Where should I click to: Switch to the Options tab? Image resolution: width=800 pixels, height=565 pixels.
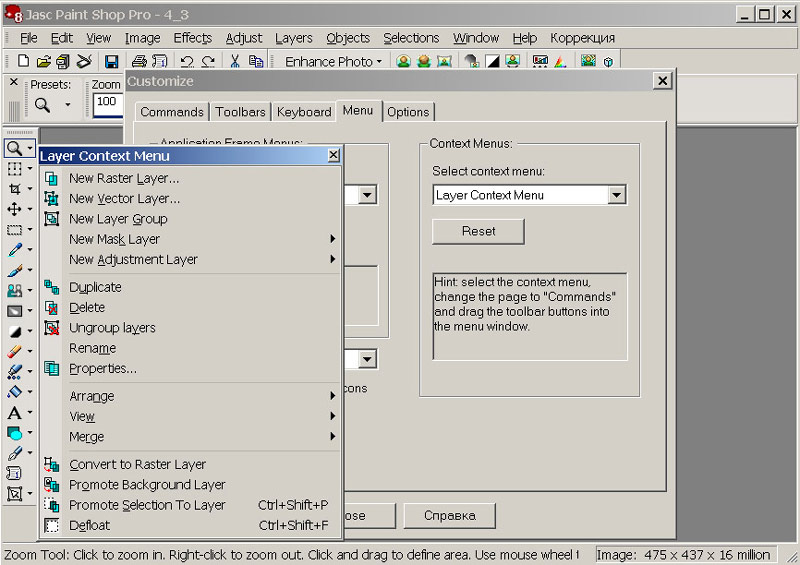[x=408, y=112]
